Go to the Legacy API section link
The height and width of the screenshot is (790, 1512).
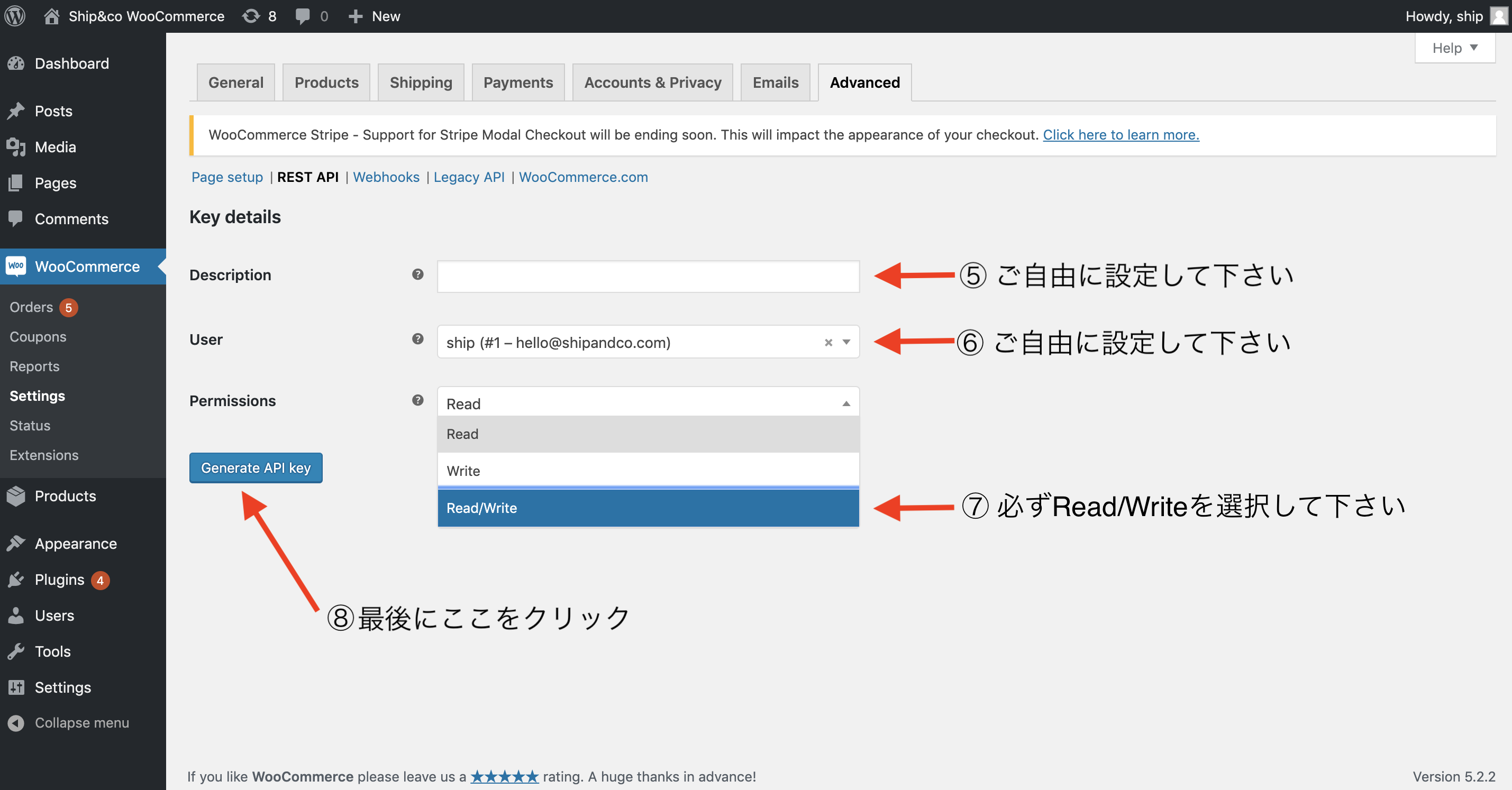point(469,177)
